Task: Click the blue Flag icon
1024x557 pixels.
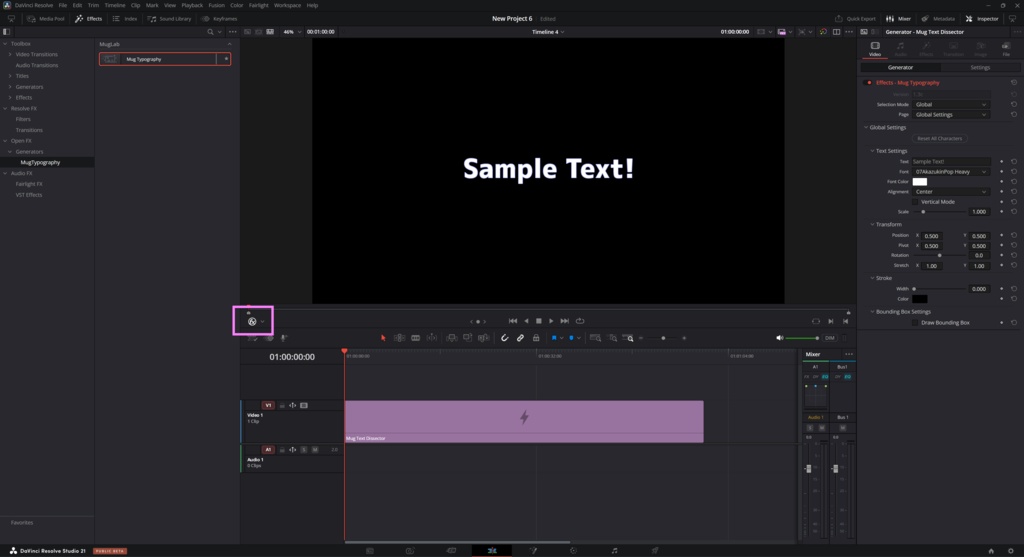Action: [554, 338]
